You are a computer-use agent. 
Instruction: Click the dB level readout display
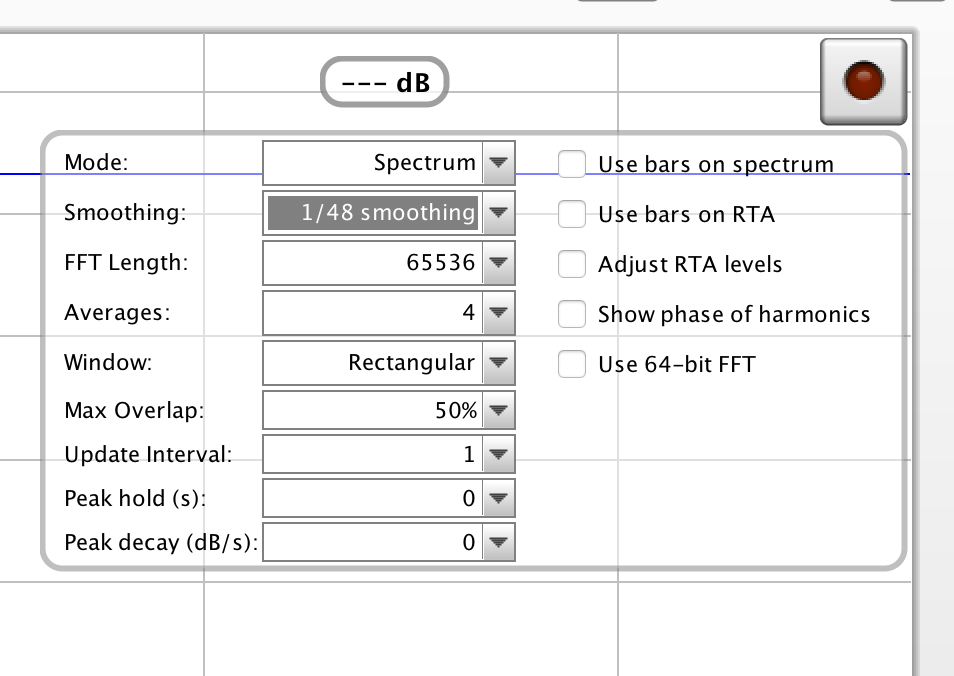[385, 83]
